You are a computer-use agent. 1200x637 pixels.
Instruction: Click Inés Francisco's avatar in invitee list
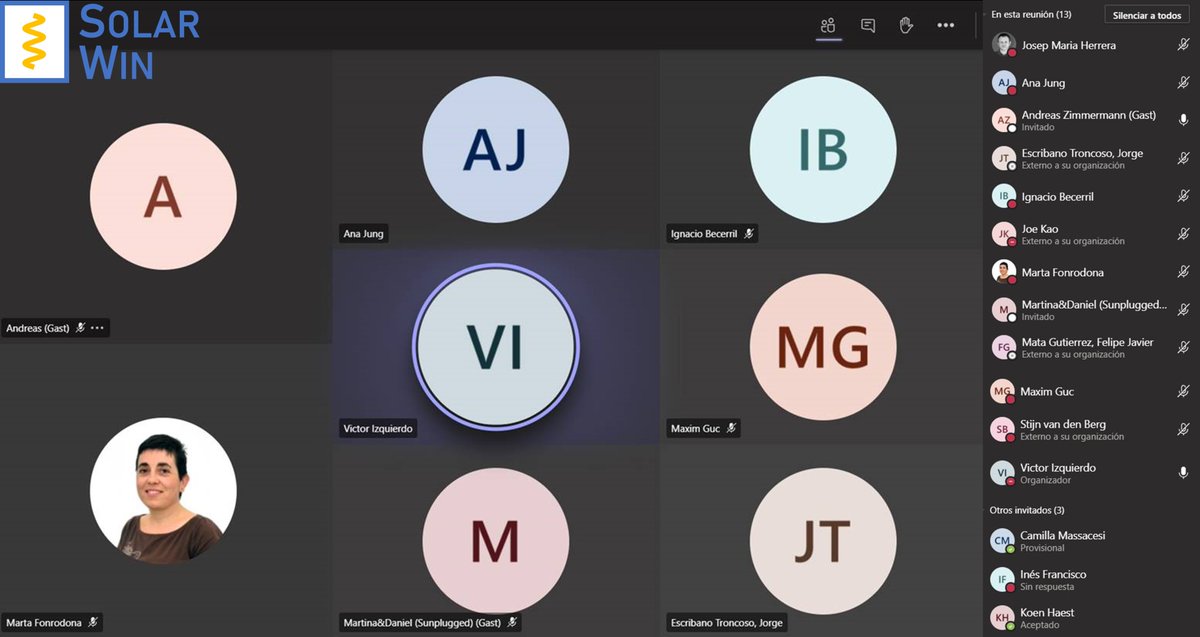[1002, 580]
